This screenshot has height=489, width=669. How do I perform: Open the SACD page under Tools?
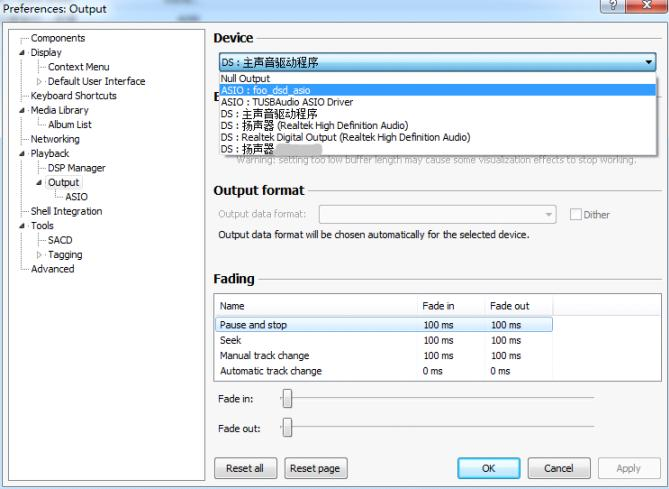pos(60,240)
